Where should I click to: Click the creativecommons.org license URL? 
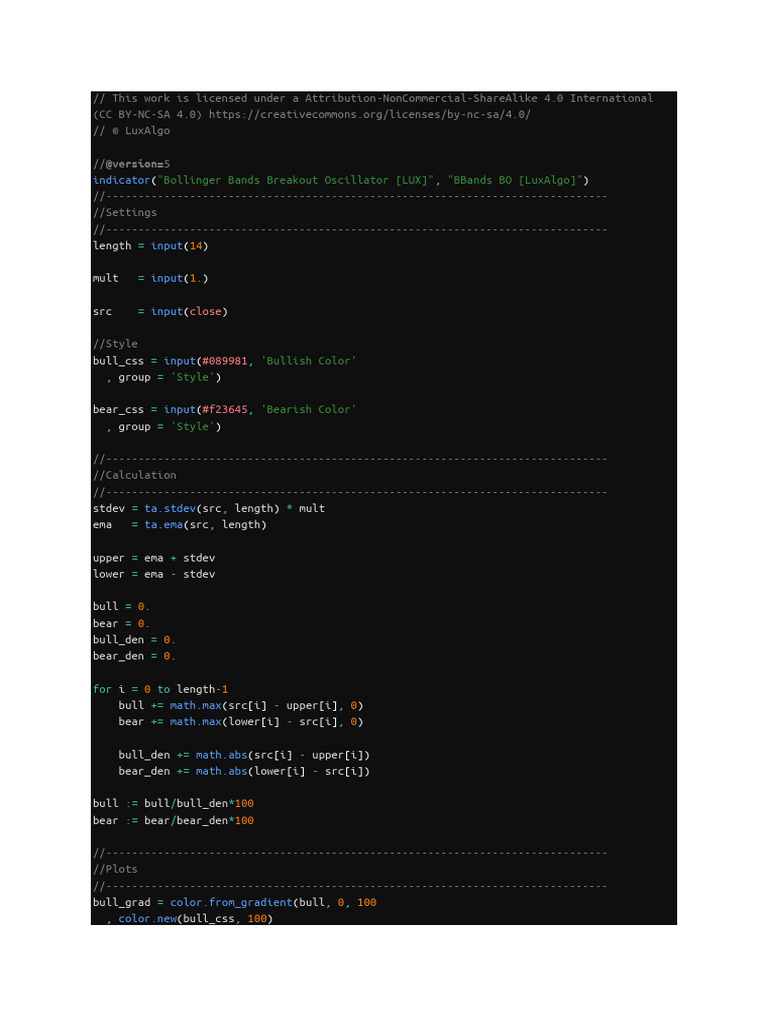click(x=370, y=114)
